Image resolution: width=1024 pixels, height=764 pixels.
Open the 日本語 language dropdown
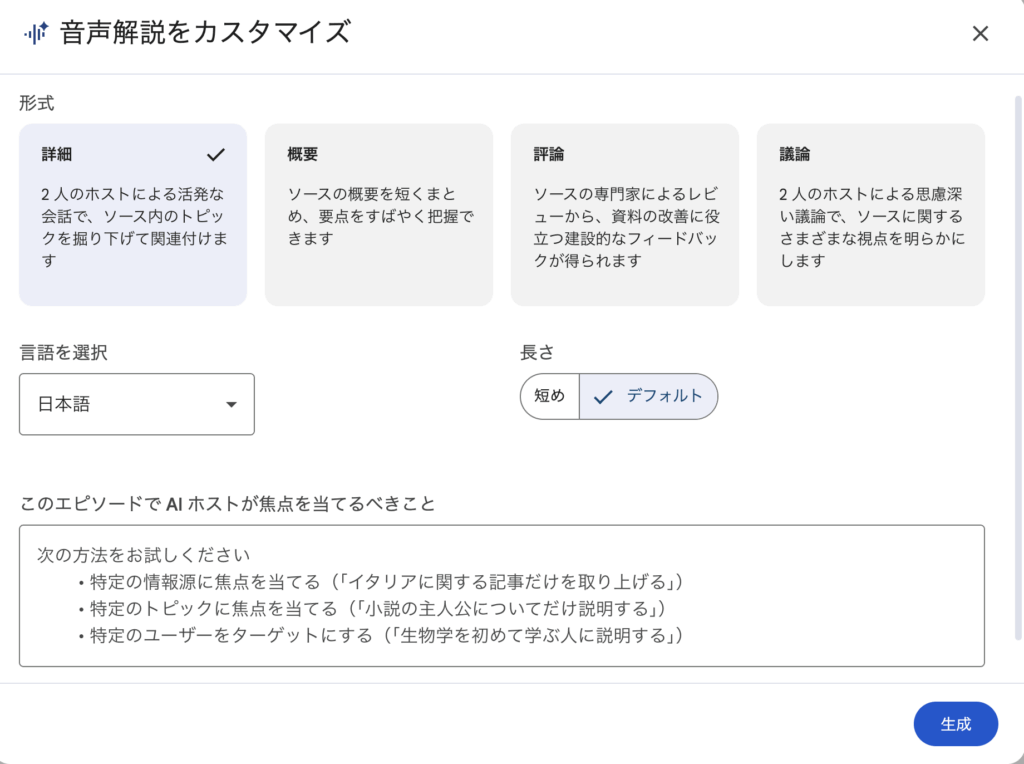point(136,404)
